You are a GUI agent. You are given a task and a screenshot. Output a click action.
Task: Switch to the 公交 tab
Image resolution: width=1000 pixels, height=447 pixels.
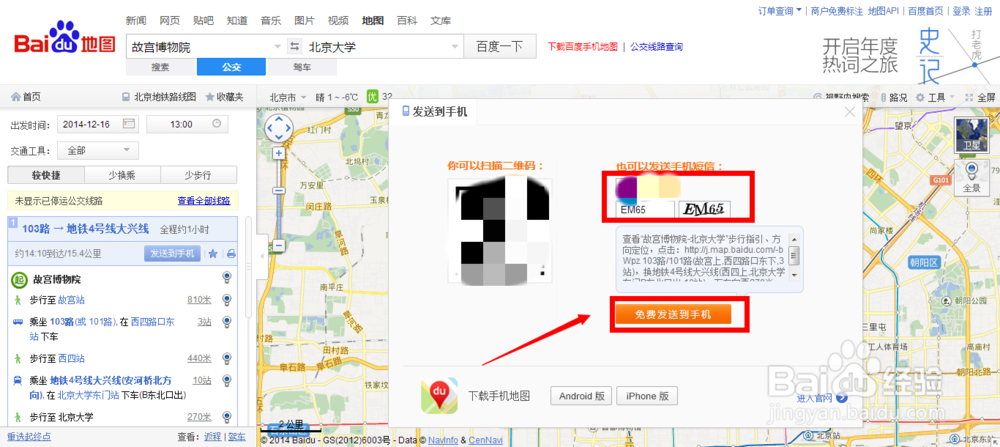coord(231,67)
